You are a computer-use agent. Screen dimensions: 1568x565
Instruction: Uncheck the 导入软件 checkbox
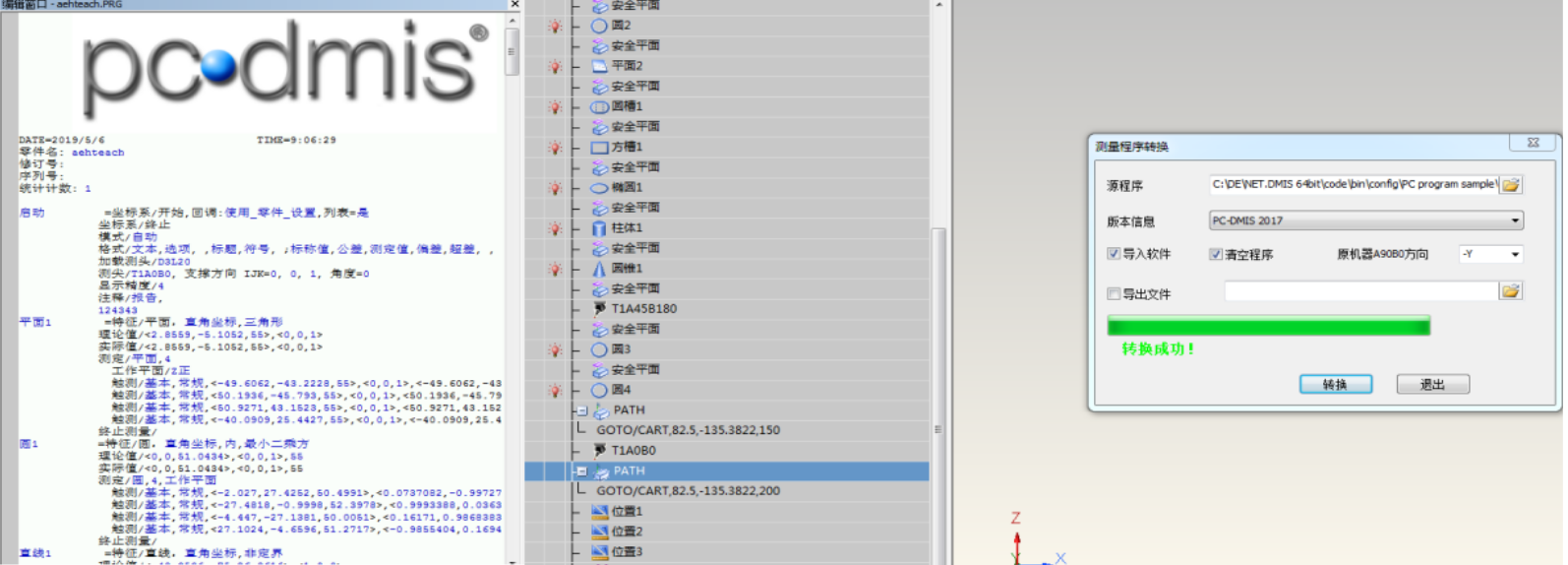(x=1114, y=254)
